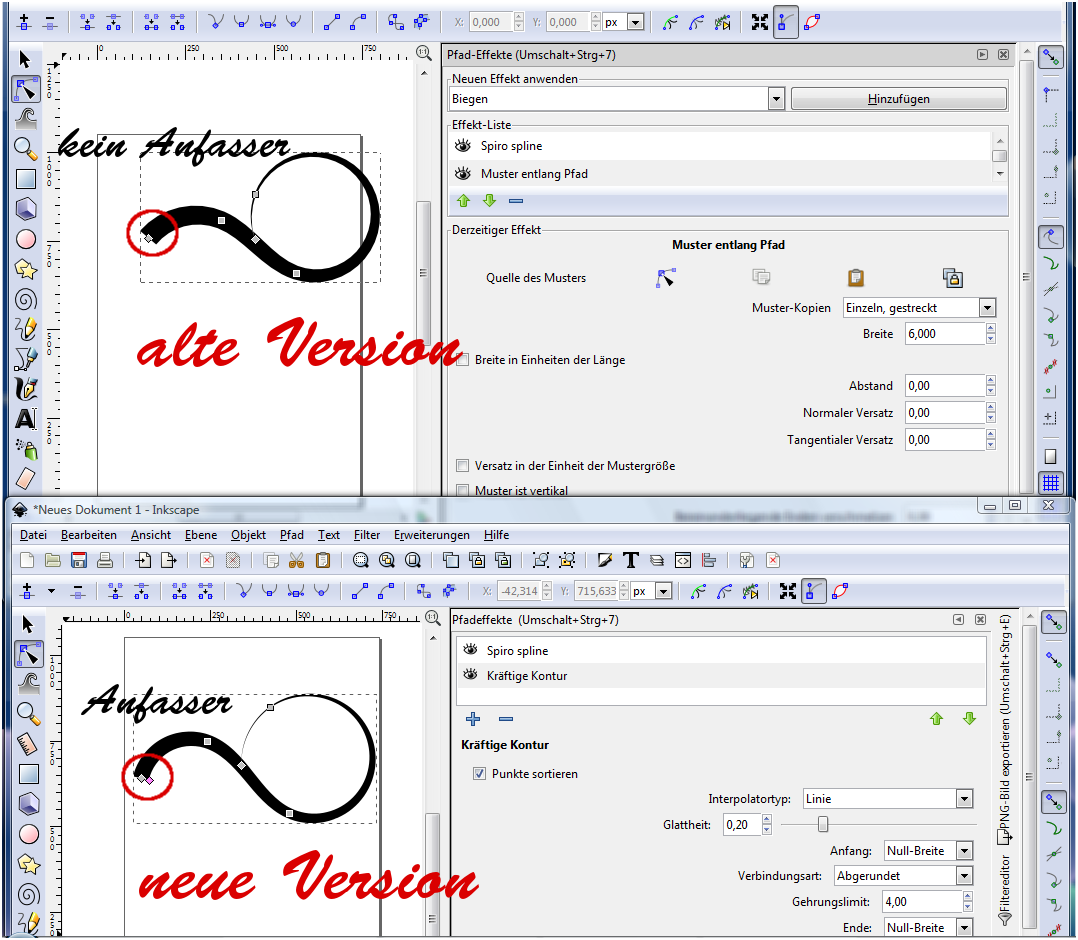Select measure tool in new version toolbox
1078x940 pixels.
tap(28, 743)
